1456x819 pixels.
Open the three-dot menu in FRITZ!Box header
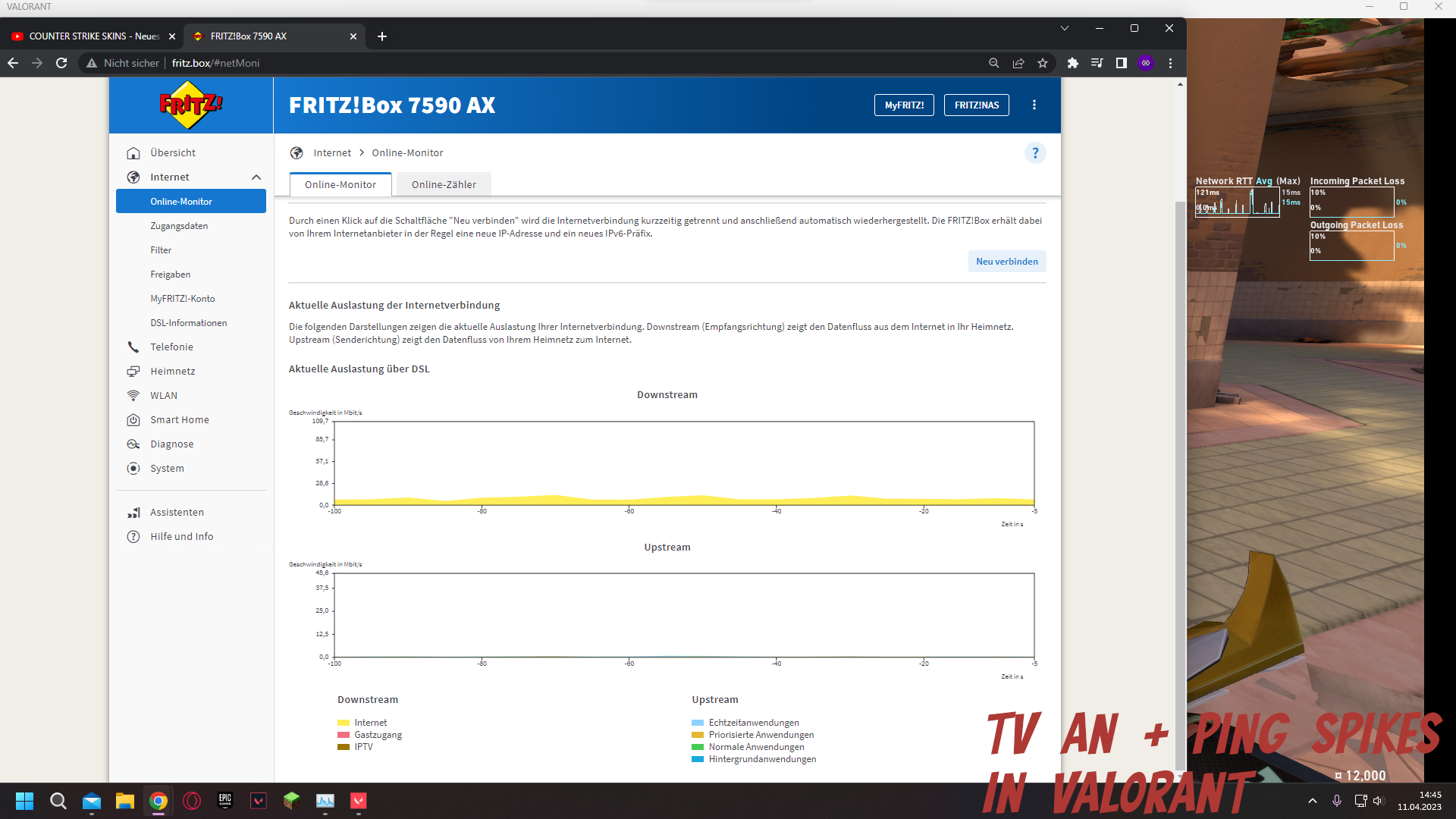pos(1034,105)
